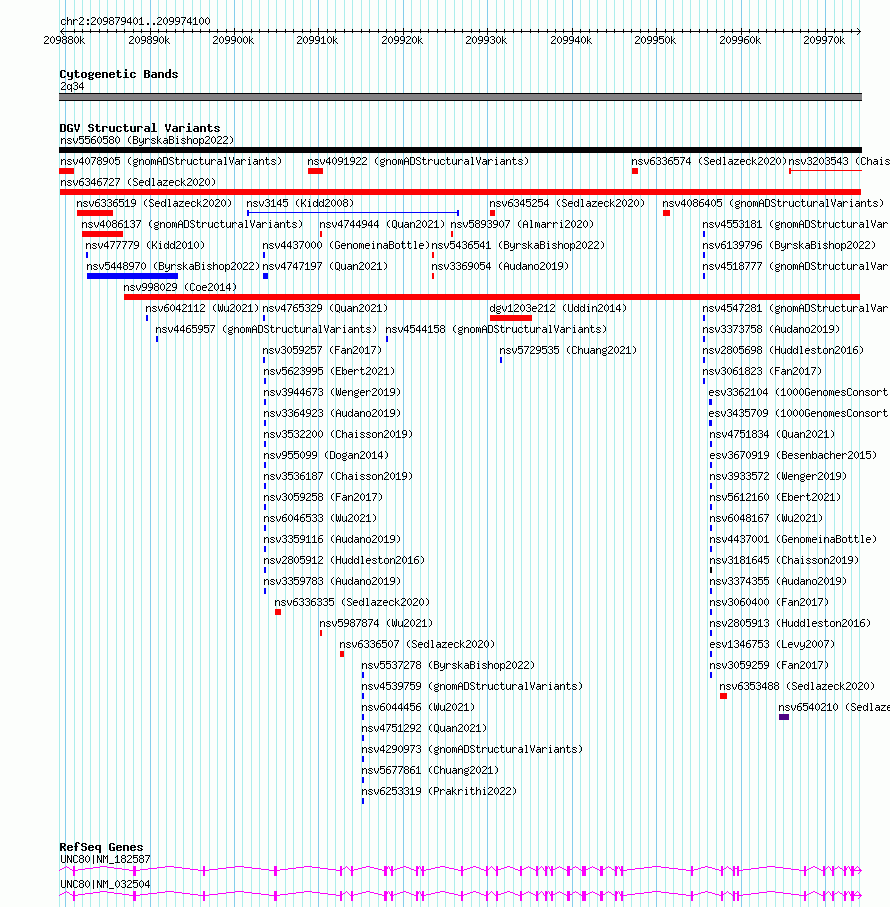Click nsv6042112 (Wu2021) label

[202, 308]
